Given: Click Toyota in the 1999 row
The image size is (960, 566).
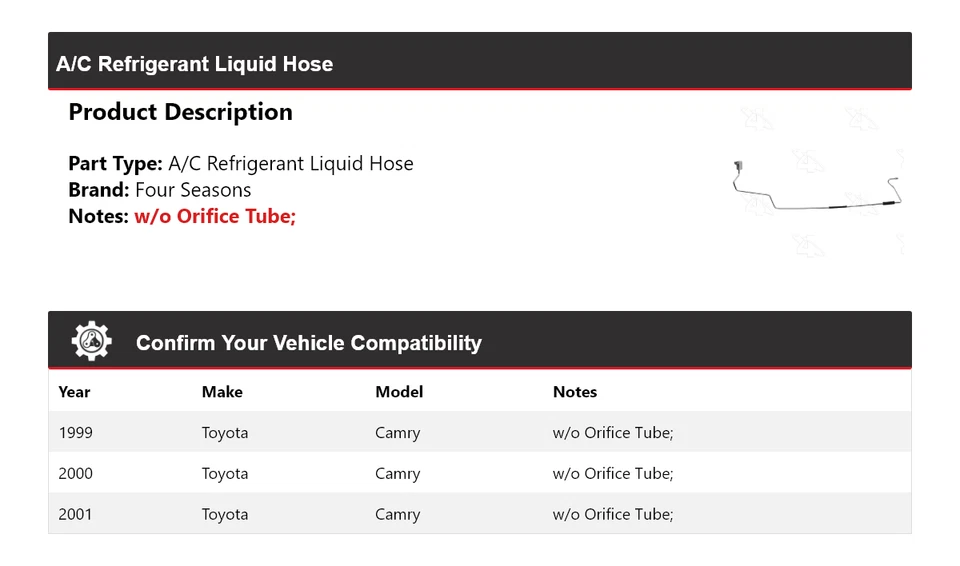Looking at the screenshot, I should click(225, 433).
